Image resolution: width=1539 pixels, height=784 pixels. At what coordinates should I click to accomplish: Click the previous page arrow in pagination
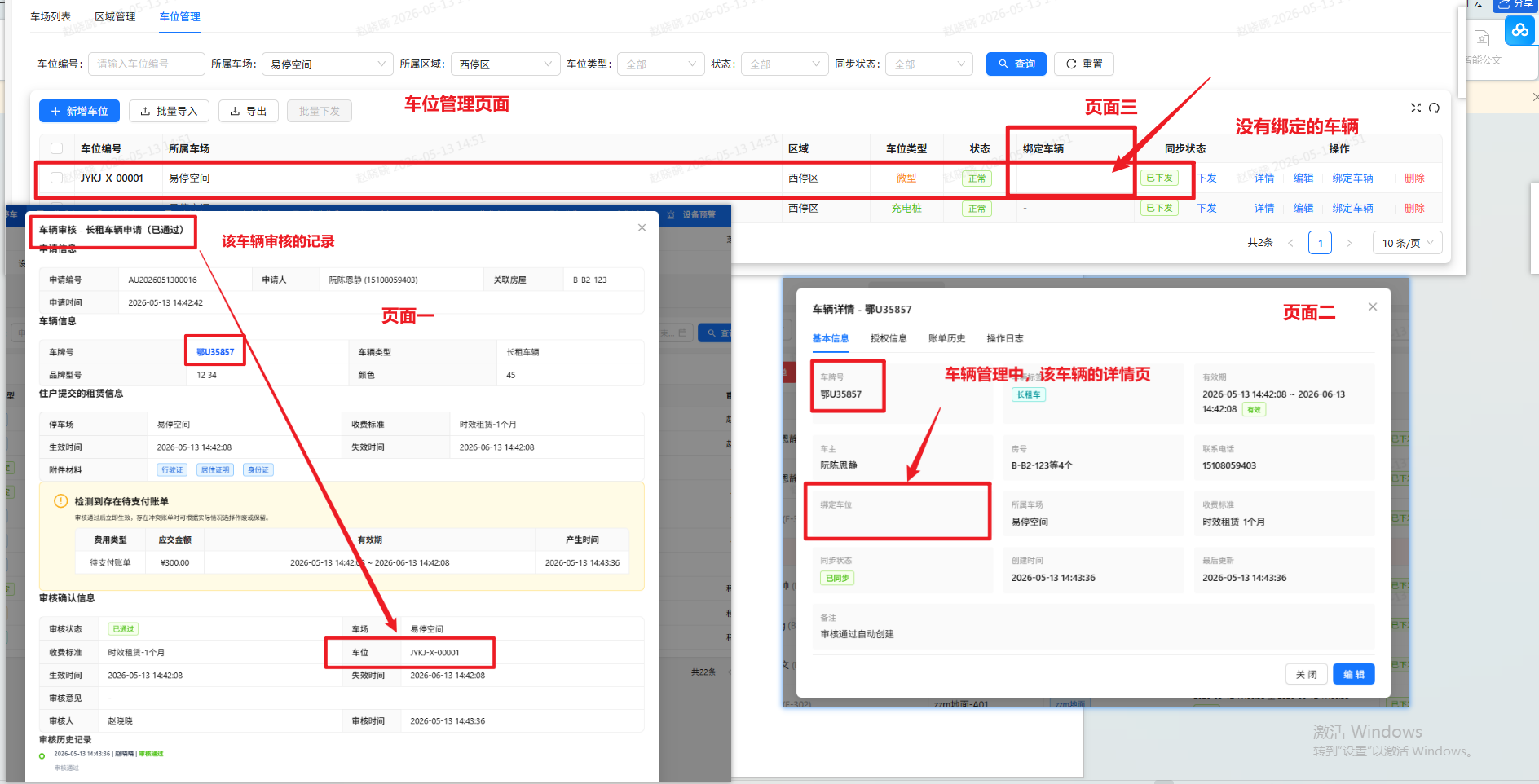[1290, 243]
